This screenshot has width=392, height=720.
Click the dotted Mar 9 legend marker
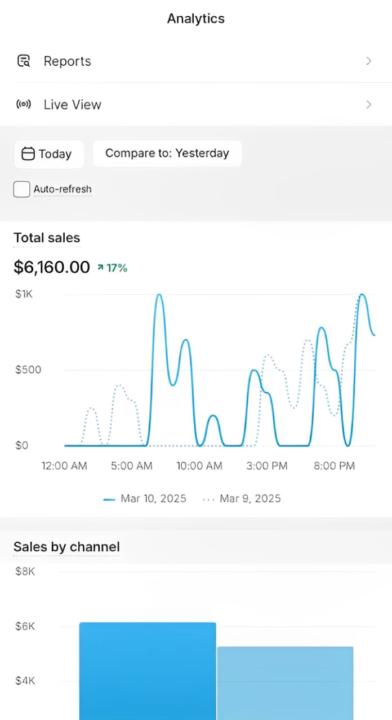click(208, 499)
